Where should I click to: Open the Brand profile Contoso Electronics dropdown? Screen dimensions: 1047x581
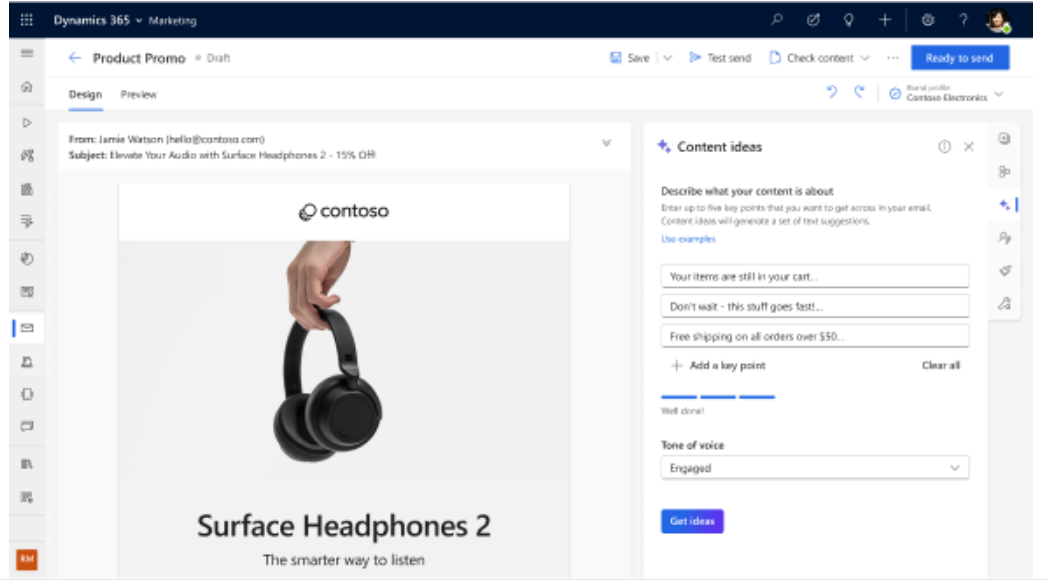pos(946,93)
